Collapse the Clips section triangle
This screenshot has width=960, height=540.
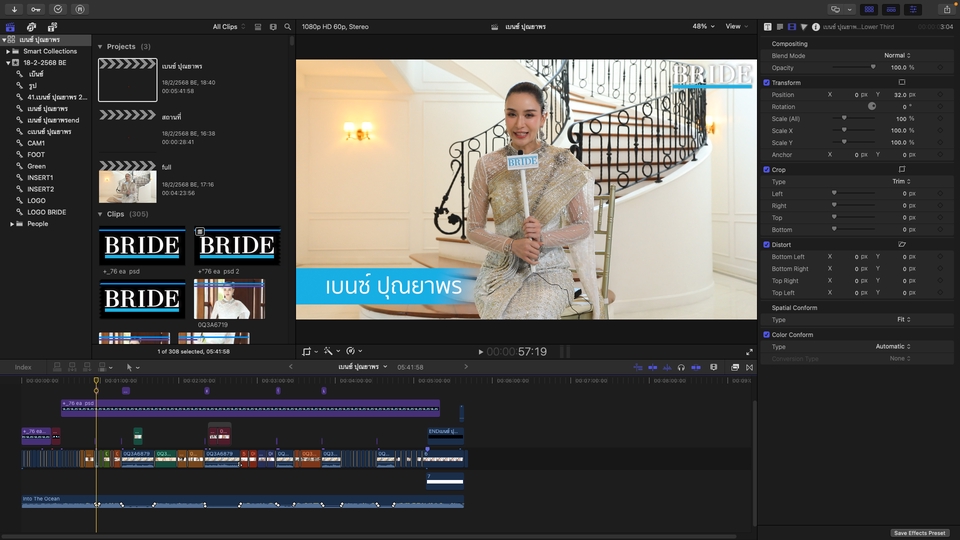pos(100,214)
